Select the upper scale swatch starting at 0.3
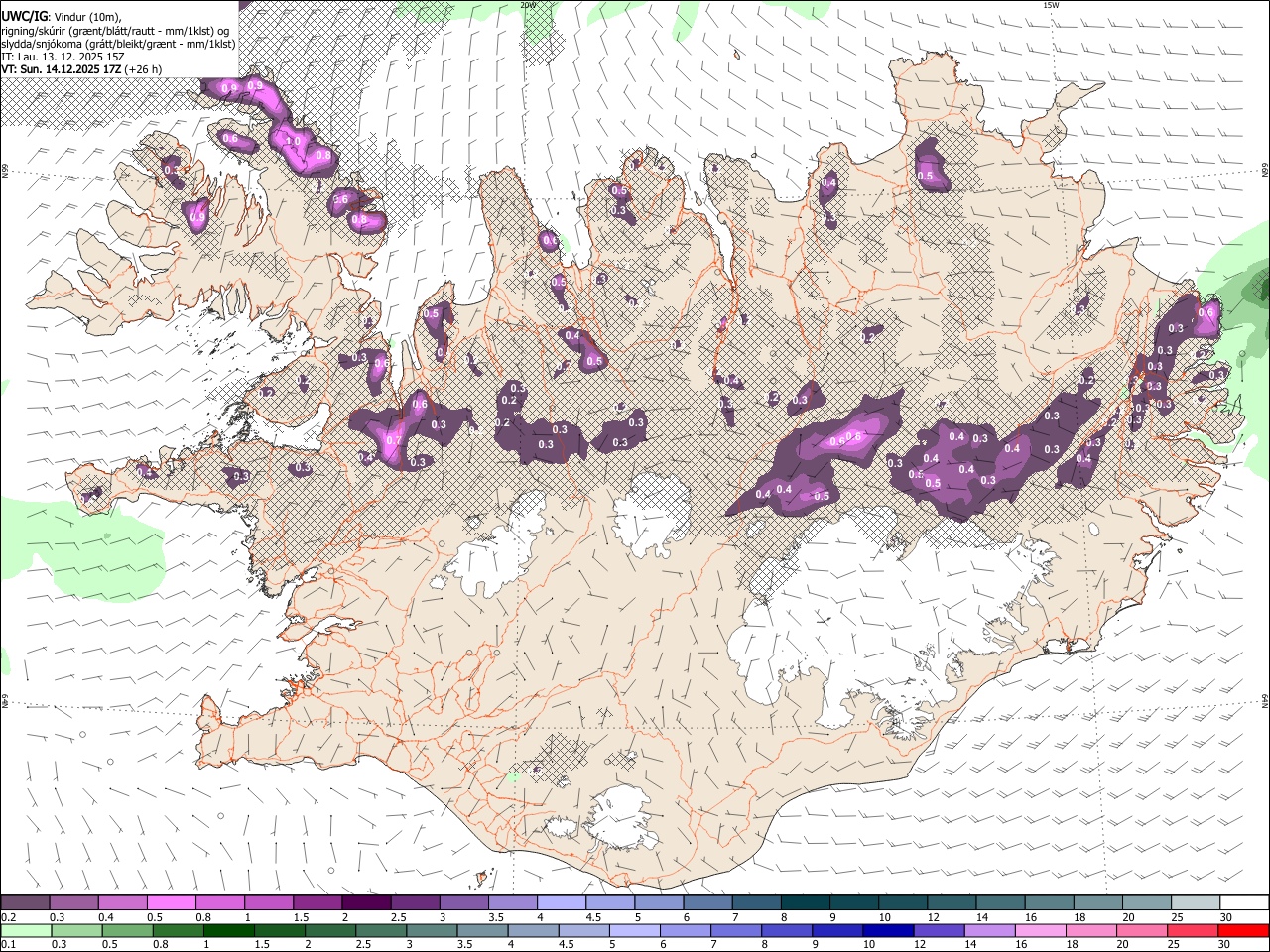The image size is (1270, 952). [x=74, y=902]
